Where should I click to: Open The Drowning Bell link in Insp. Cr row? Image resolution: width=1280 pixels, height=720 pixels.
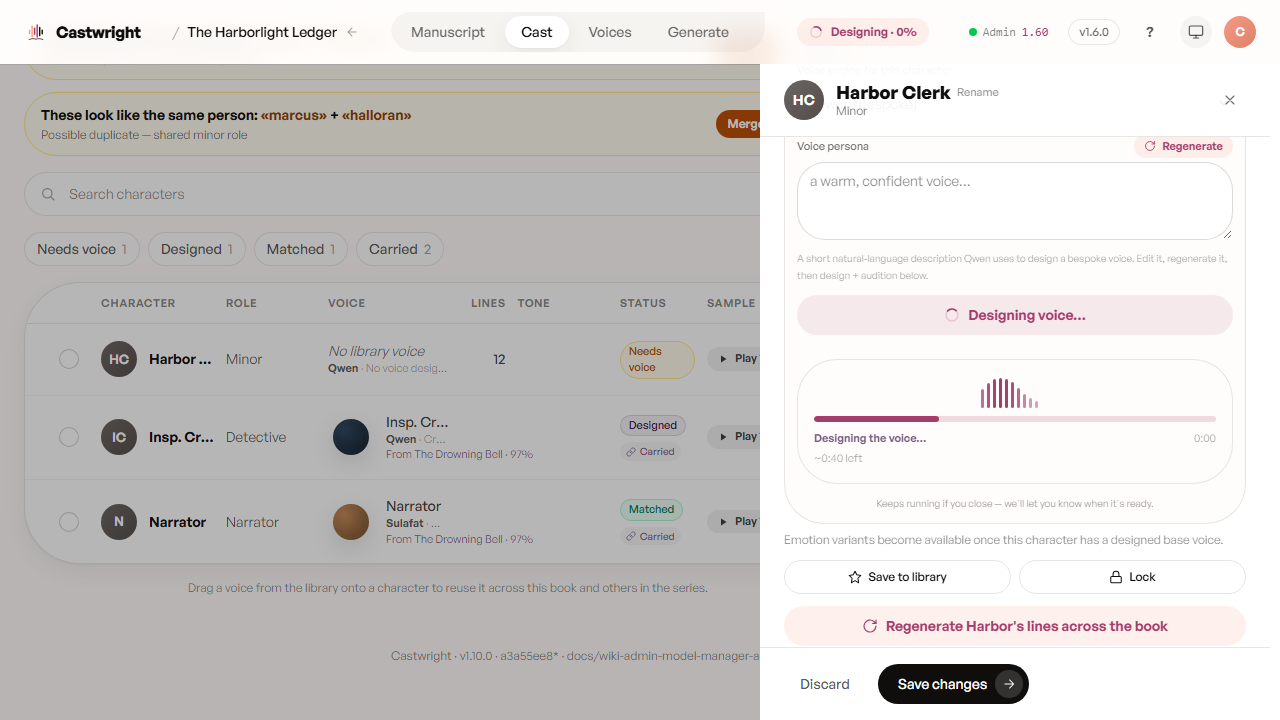458,454
